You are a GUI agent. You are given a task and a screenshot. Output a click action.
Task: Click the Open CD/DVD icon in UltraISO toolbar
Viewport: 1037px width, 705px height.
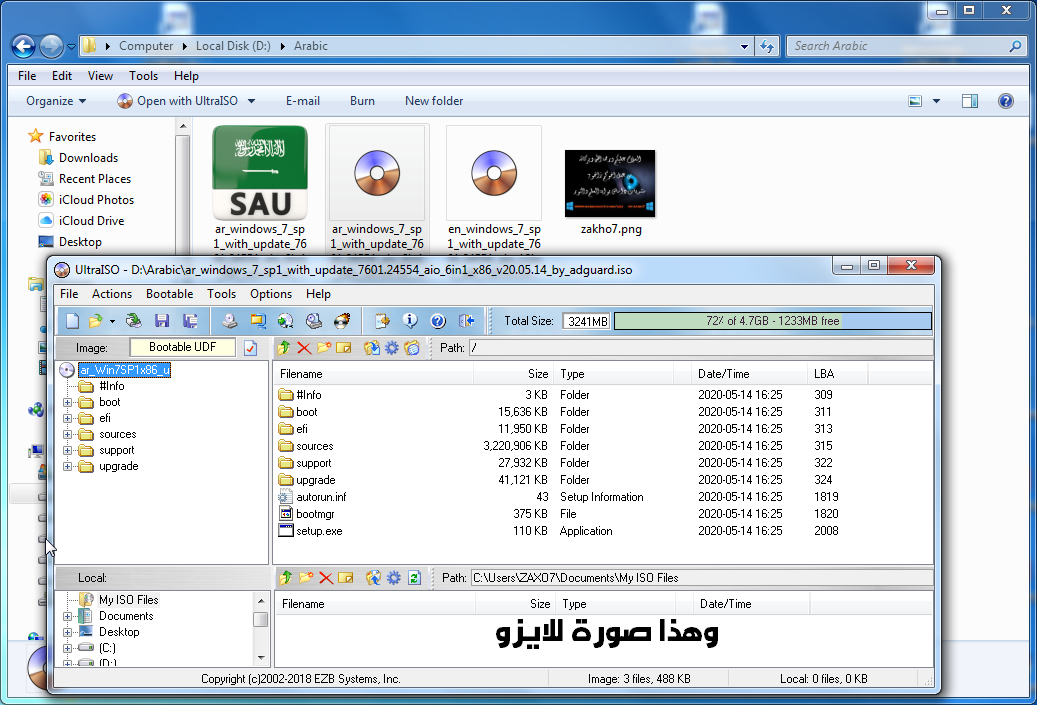coord(134,321)
